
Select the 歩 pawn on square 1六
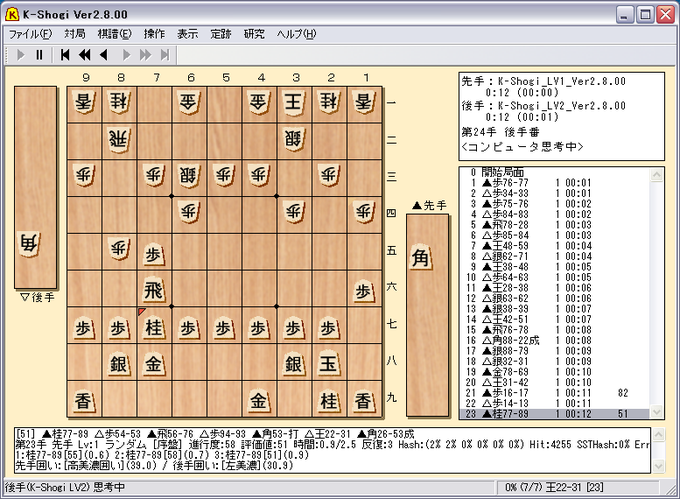[363, 291]
